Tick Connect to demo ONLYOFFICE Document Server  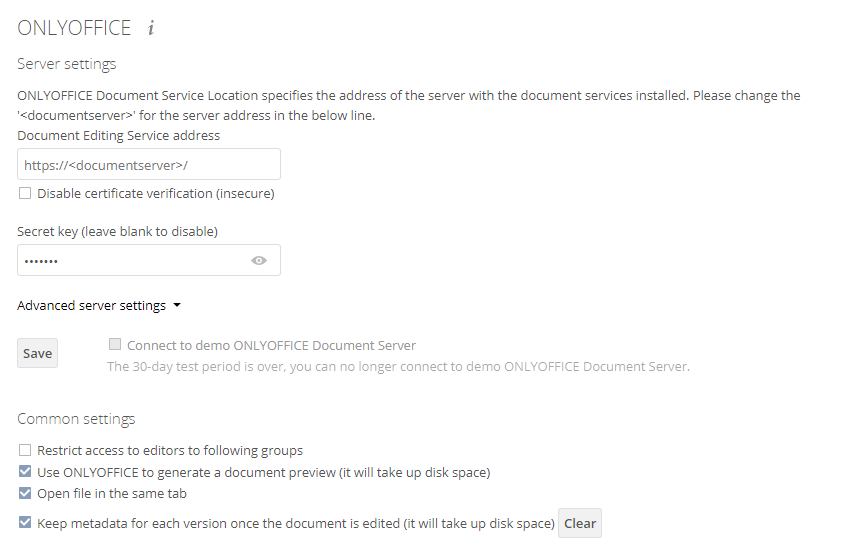pos(115,344)
